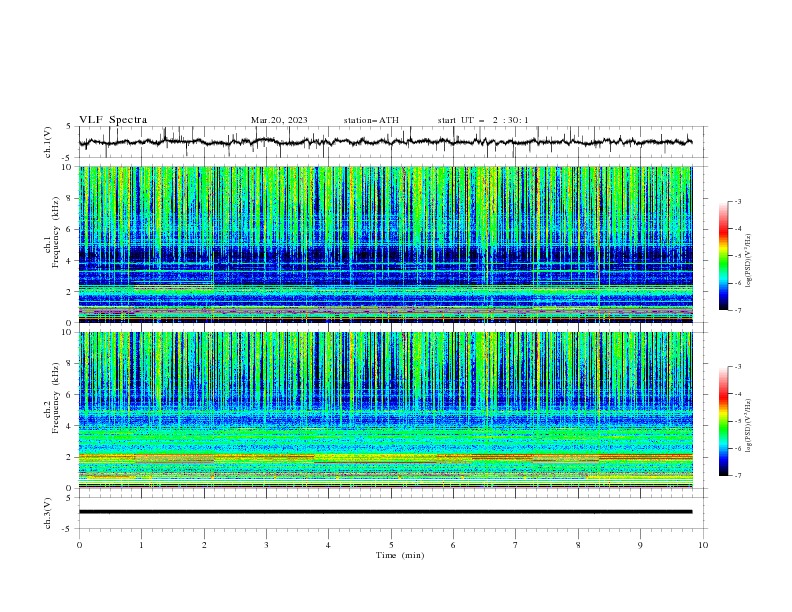Click the ch.1 Frequency (kHz) axis label

click(52, 232)
